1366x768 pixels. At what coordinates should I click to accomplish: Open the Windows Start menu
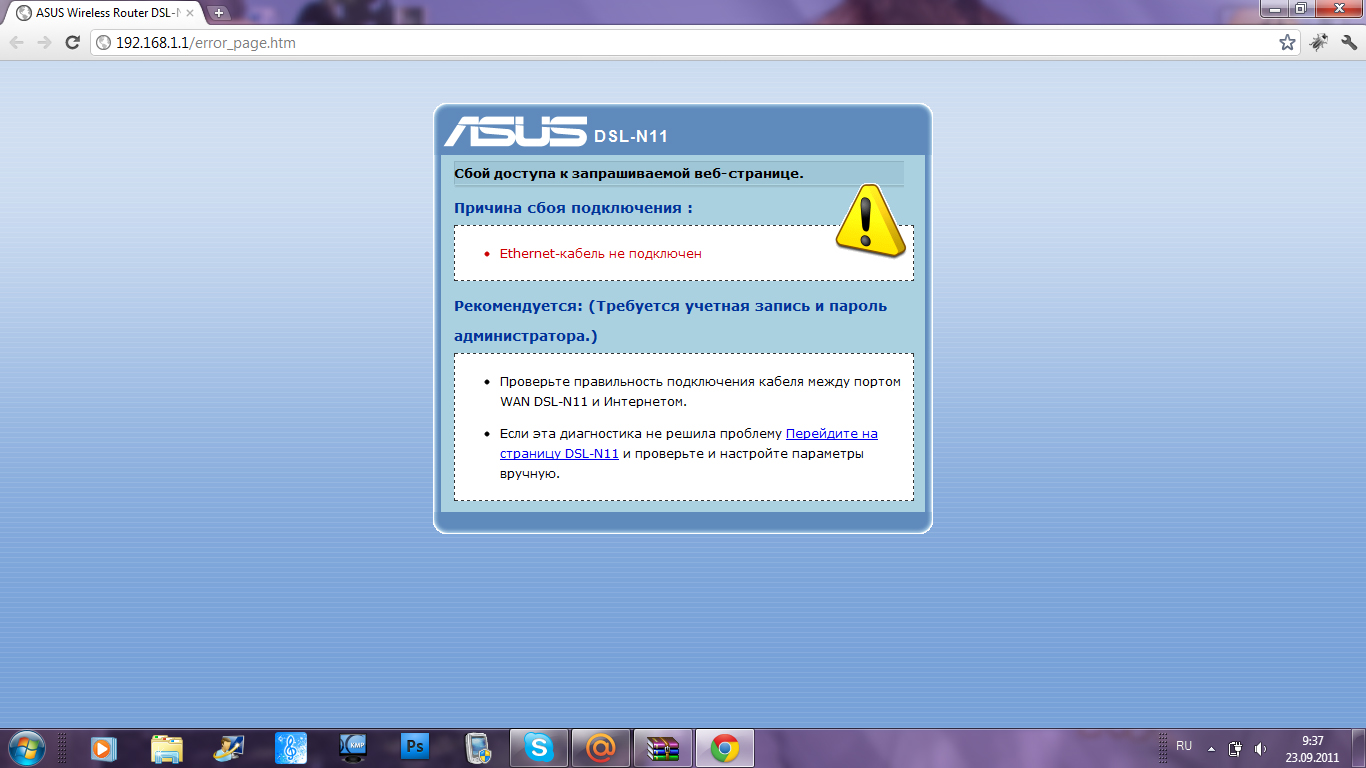26,747
